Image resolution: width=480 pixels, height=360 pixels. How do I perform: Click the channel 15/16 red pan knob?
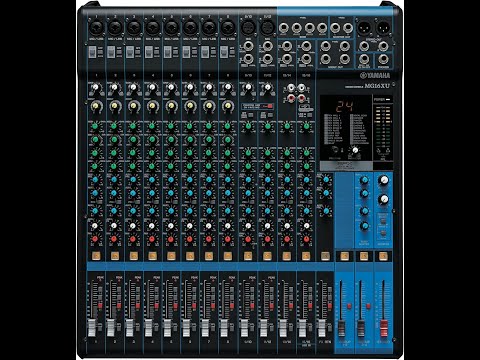pyautogui.click(x=306, y=239)
